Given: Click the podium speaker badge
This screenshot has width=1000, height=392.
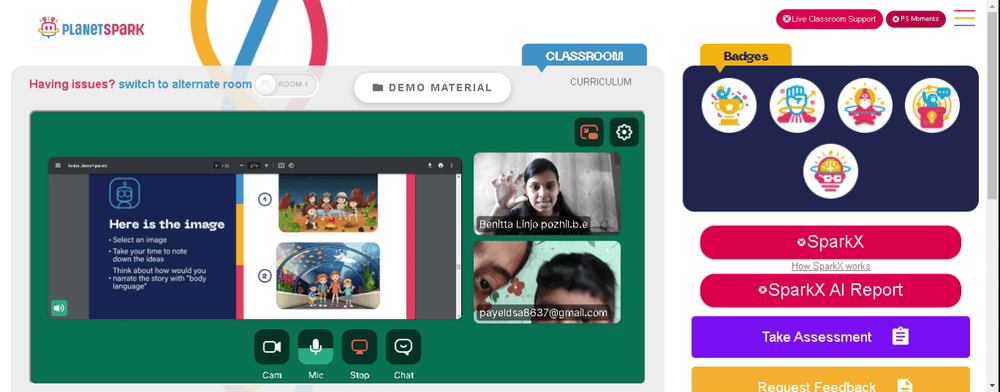Looking at the screenshot, I should pos(932,106).
